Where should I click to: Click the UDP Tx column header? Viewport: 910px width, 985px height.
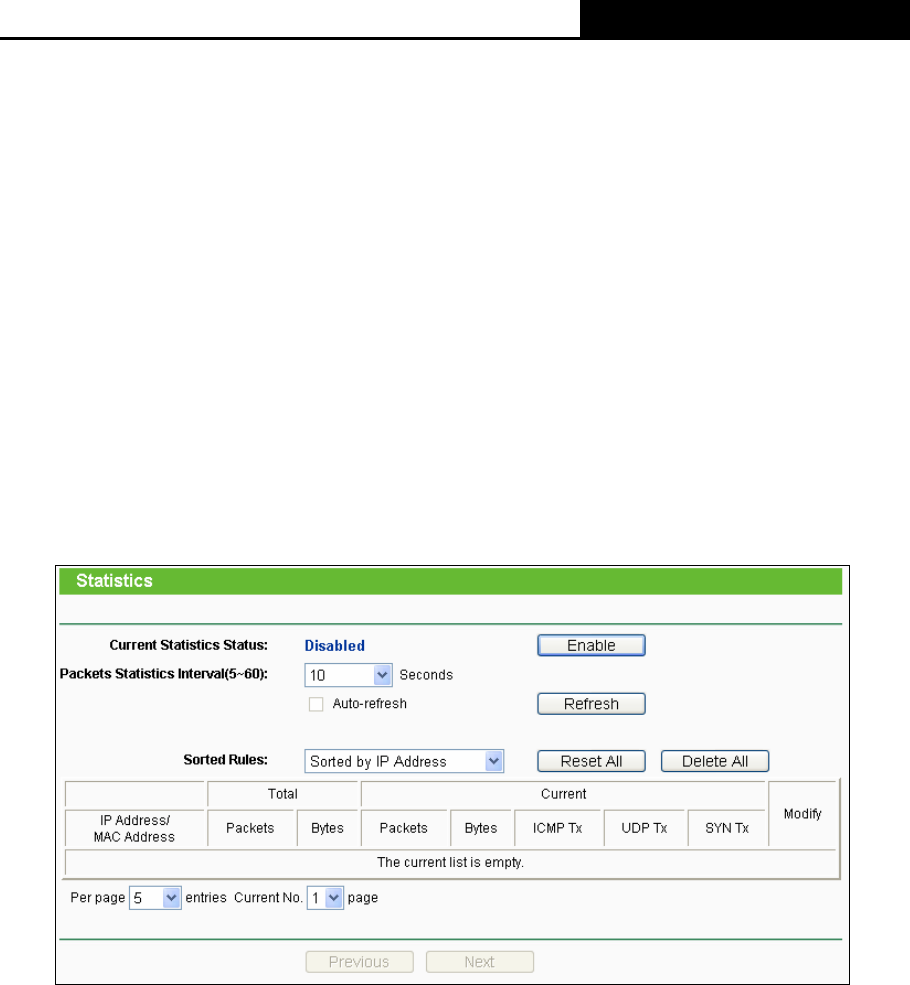coord(644,828)
